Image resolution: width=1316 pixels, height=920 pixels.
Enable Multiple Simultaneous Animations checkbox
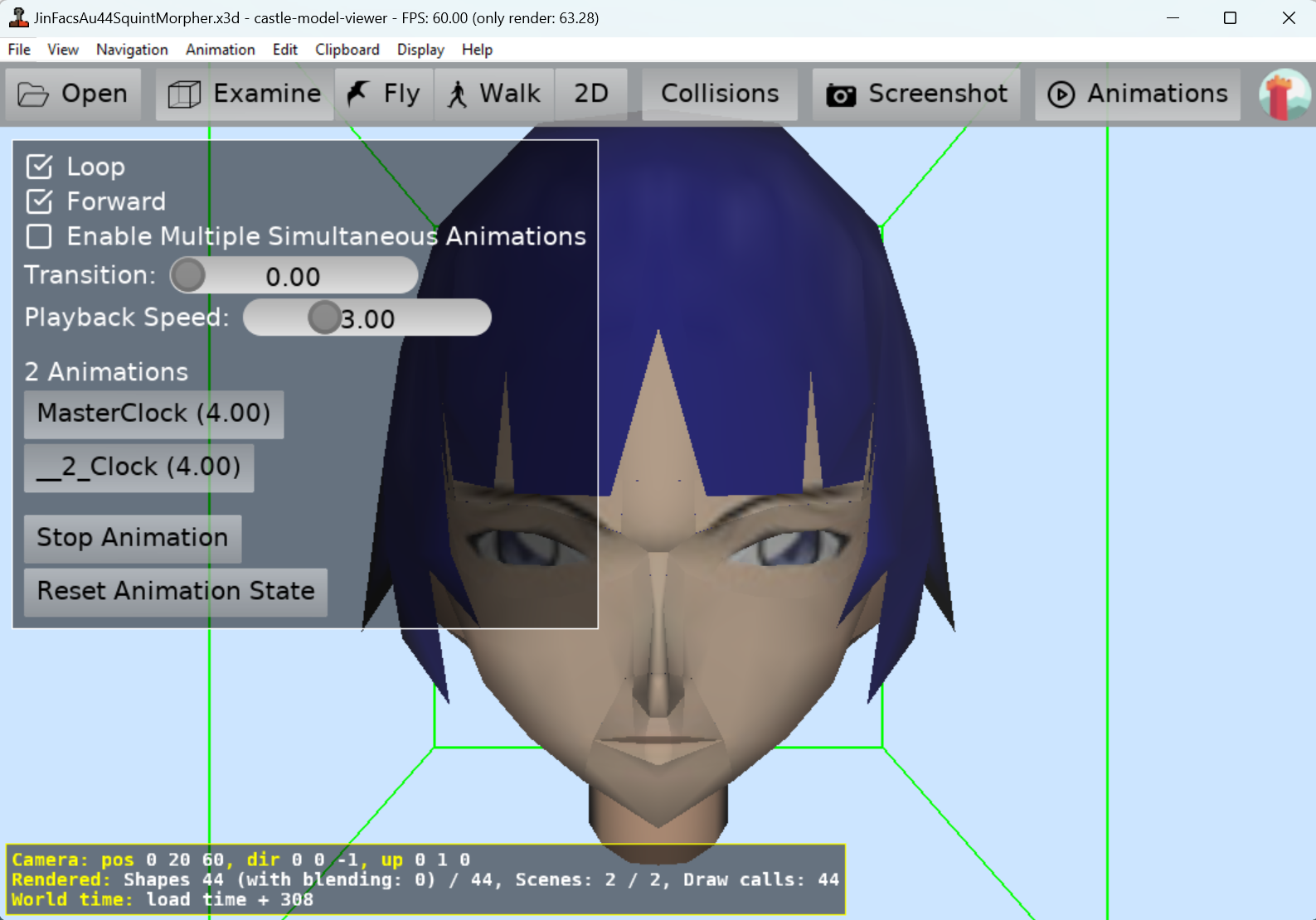(39, 236)
